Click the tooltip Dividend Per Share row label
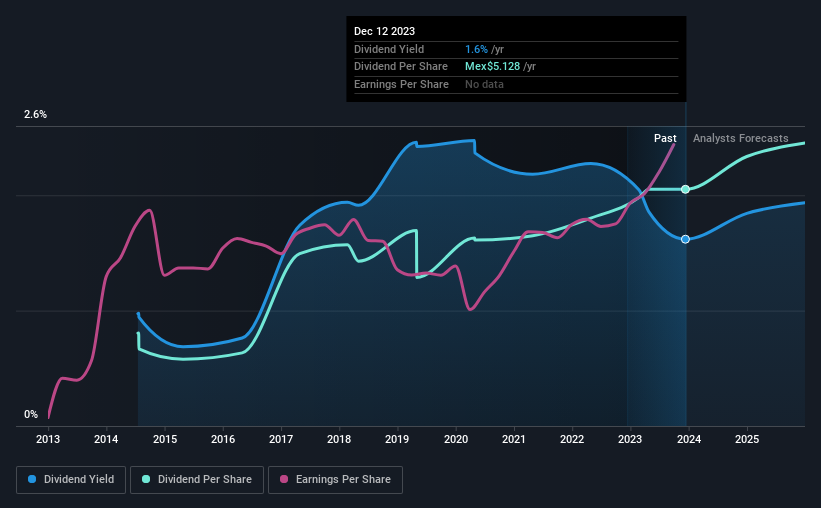This screenshot has width=821, height=508. click(401, 67)
